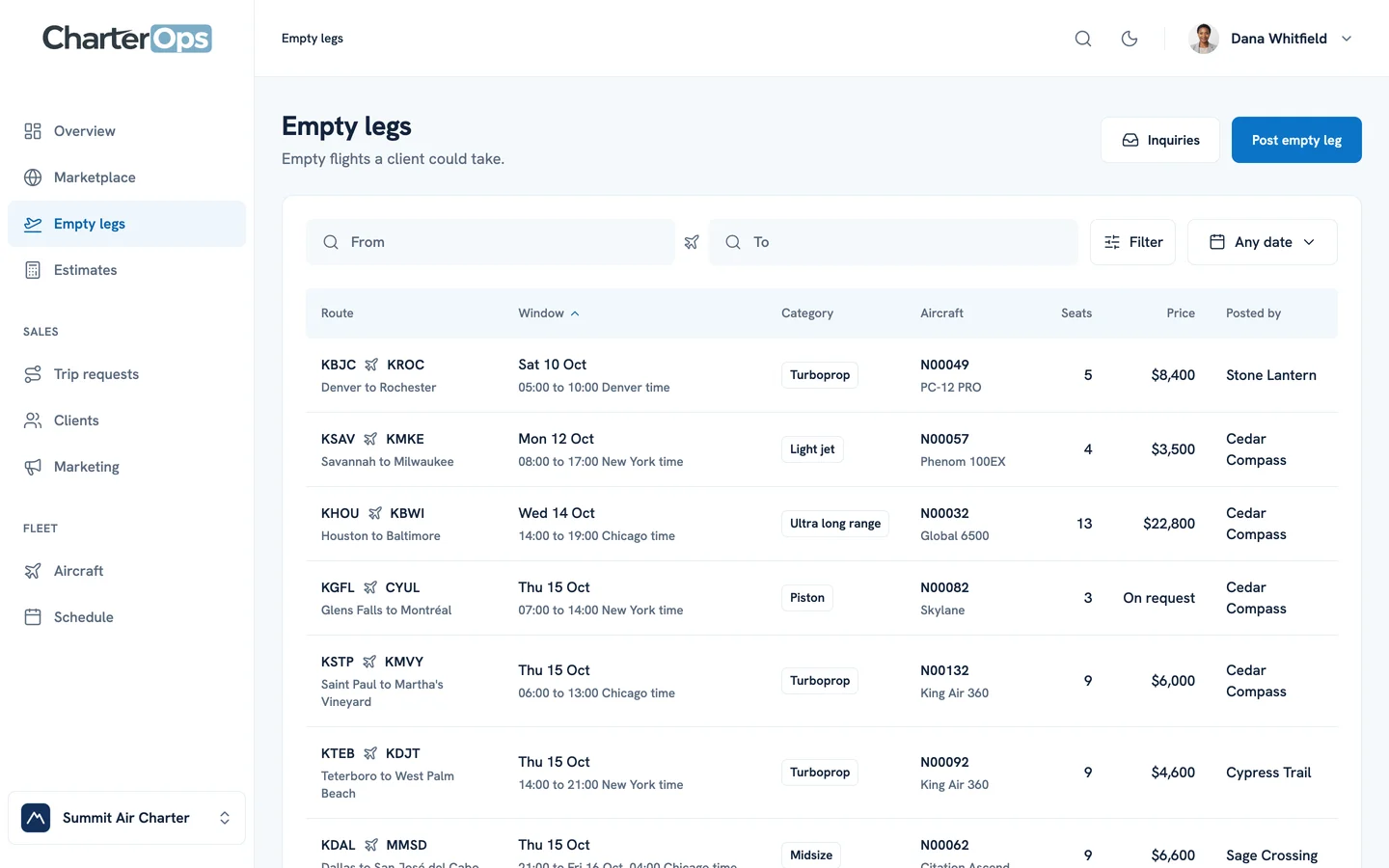Click the Marketplace globe icon
This screenshot has width=1389, height=868.
click(x=33, y=177)
